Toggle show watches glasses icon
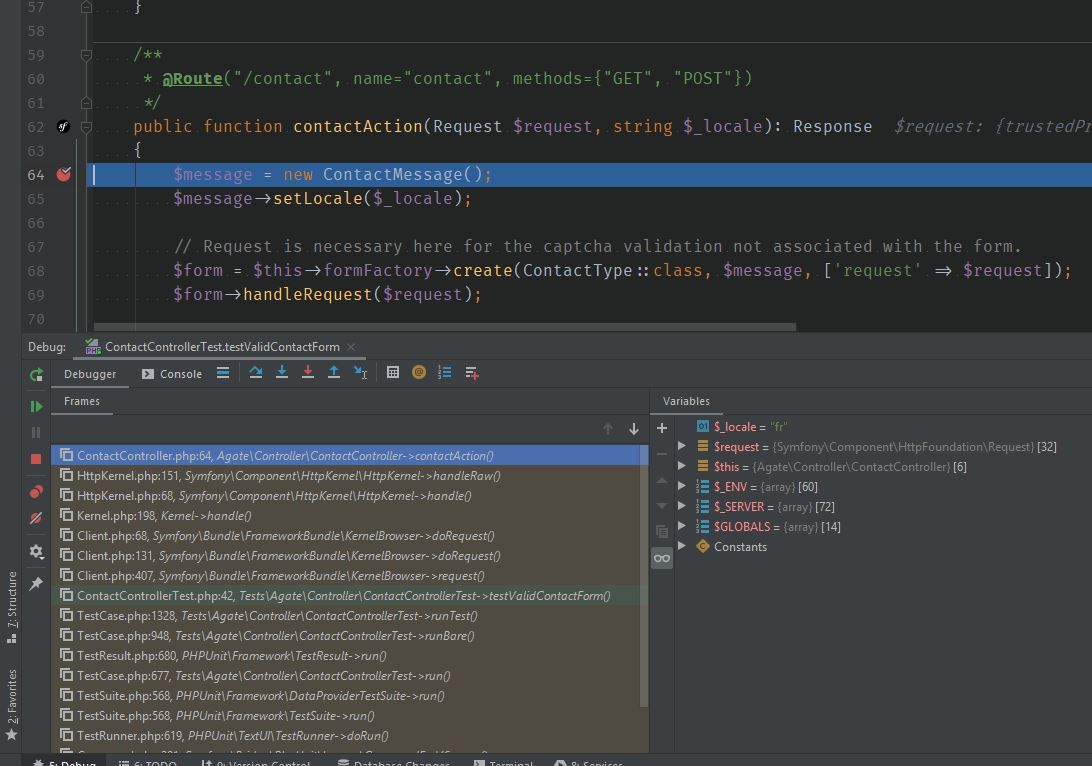The image size is (1092, 766). coord(662,558)
